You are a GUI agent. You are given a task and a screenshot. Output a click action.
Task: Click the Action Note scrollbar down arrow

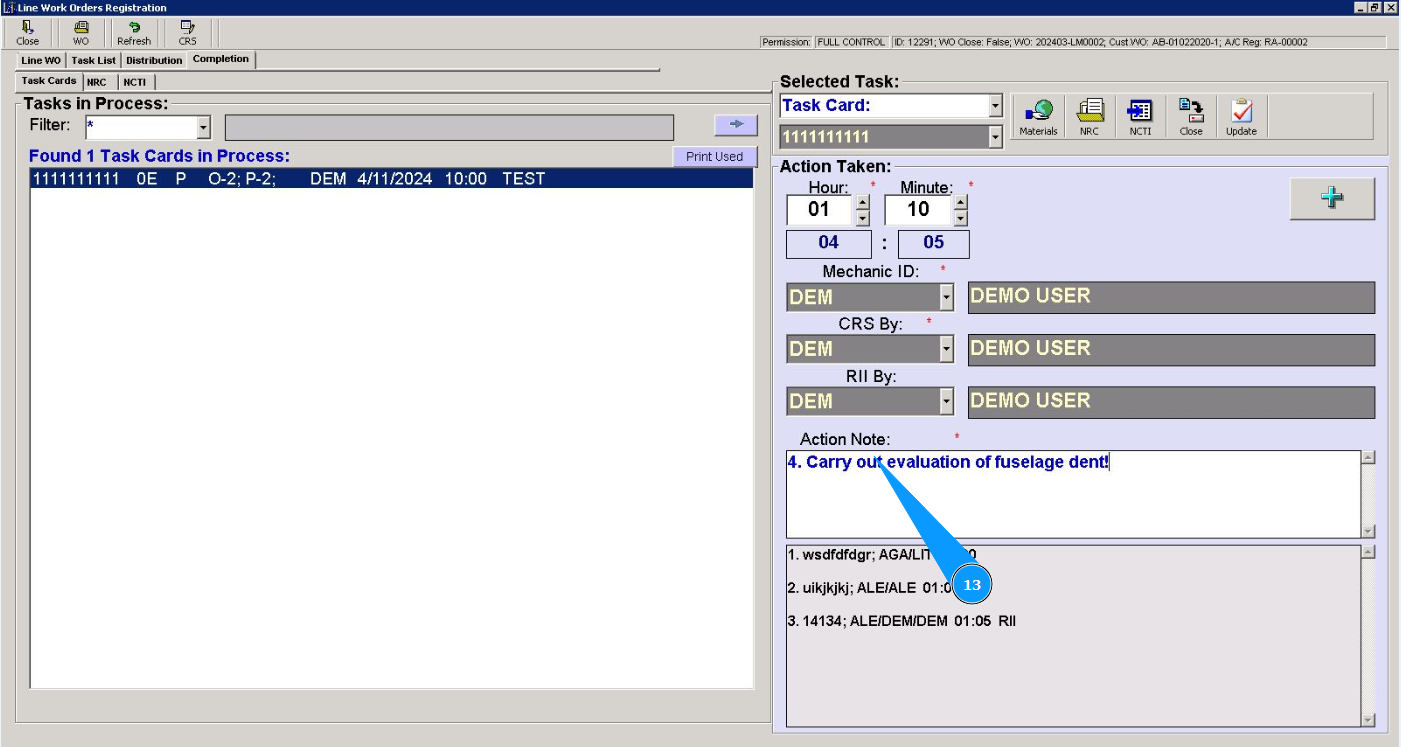[1368, 531]
